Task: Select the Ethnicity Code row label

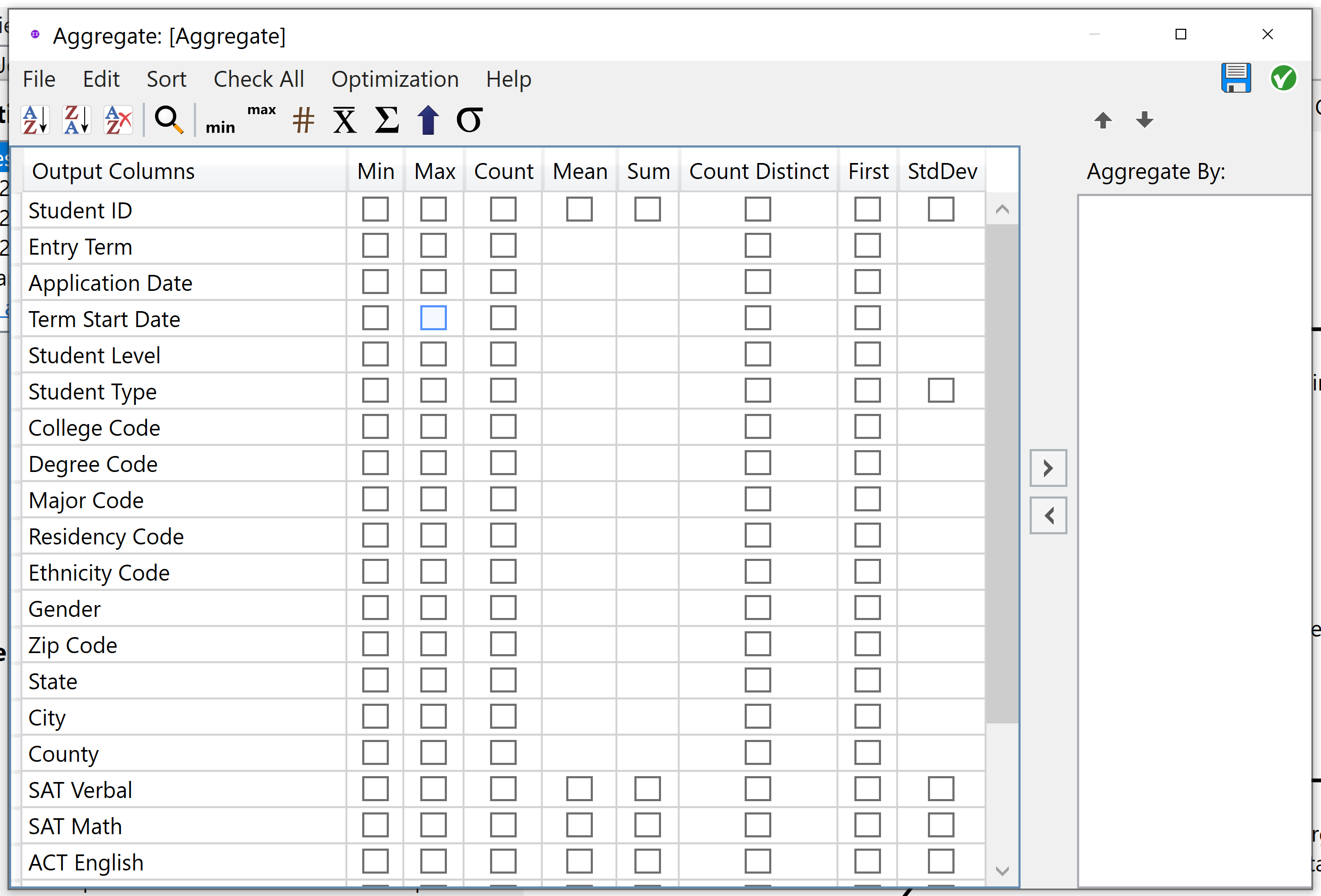Action: pyautogui.click(x=99, y=573)
